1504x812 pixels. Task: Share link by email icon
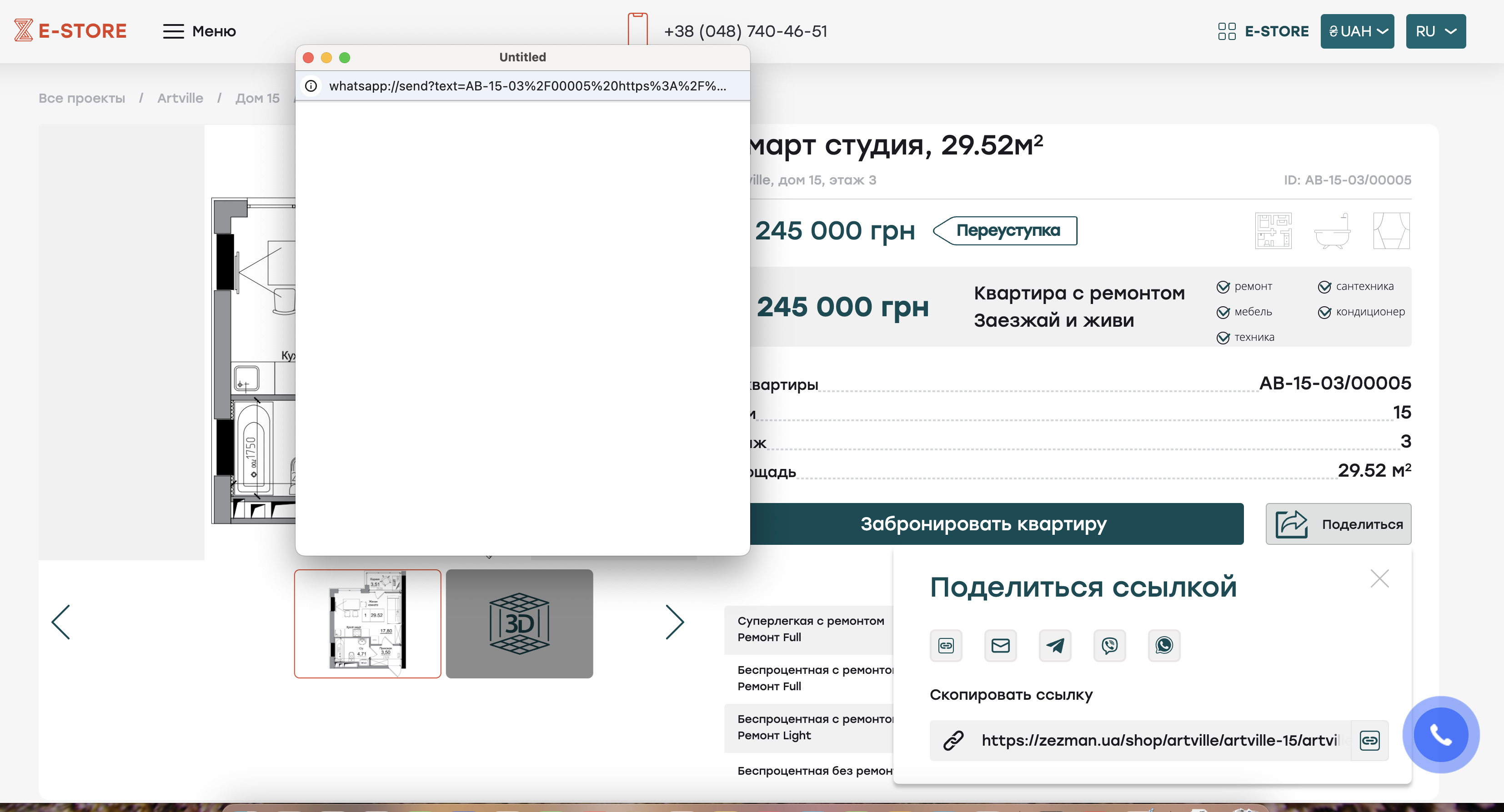point(1000,645)
